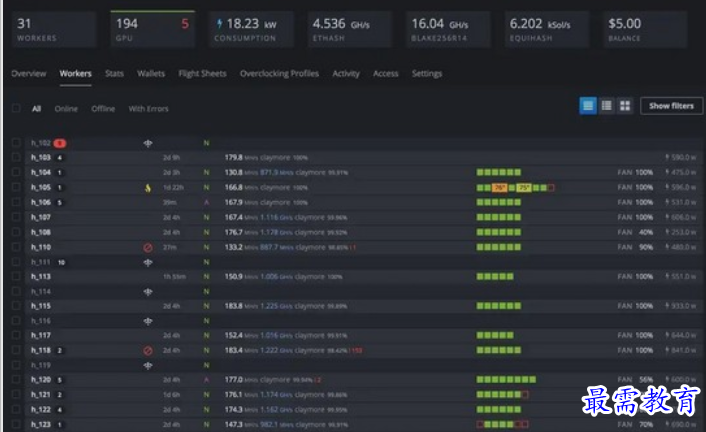Click lightning consumption icon in header
The height and width of the screenshot is (432, 706).
coord(219,23)
